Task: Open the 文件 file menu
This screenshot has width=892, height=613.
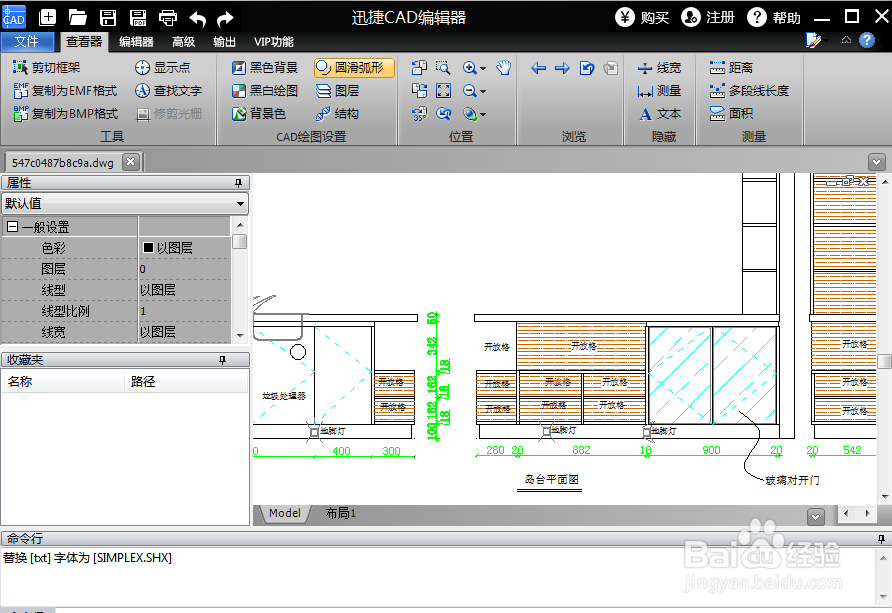Action: pyautogui.click(x=27, y=42)
